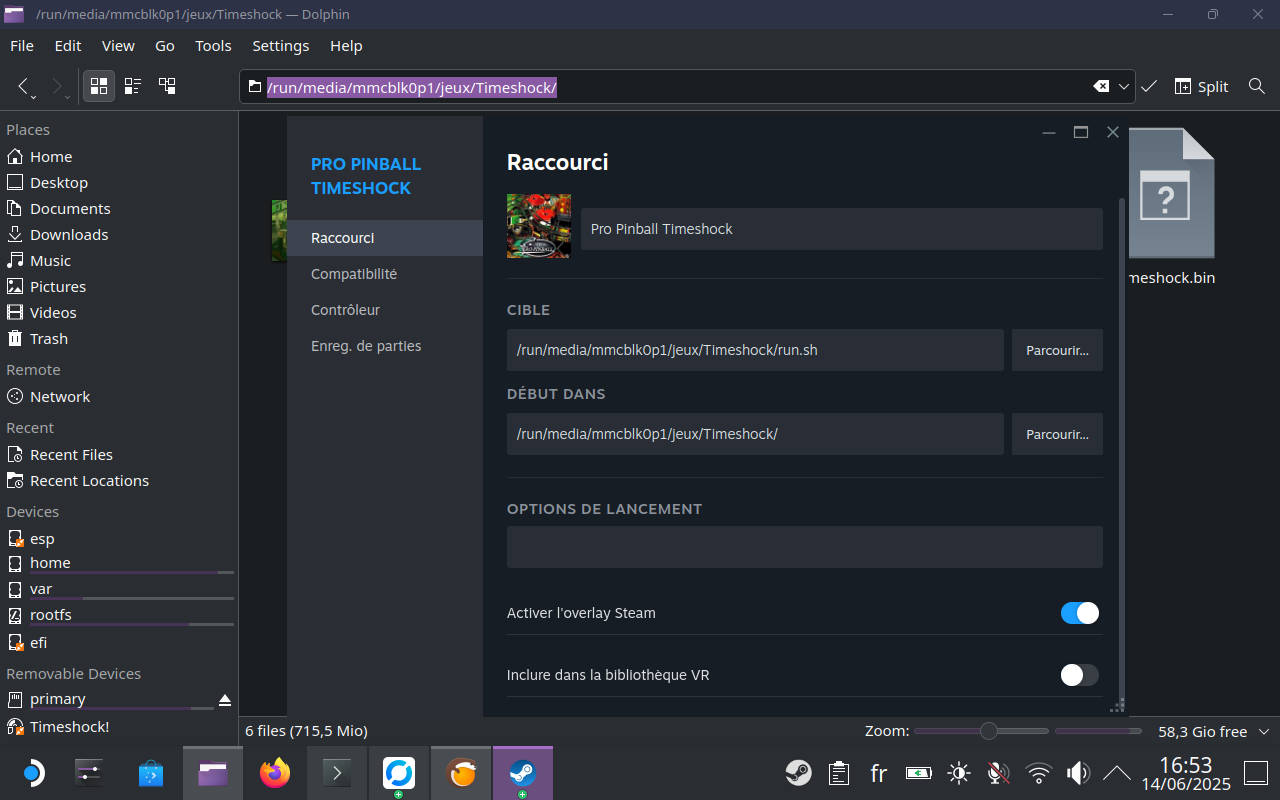Open the View menu
Image resolution: width=1280 pixels, height=800 pixels.
118,46
